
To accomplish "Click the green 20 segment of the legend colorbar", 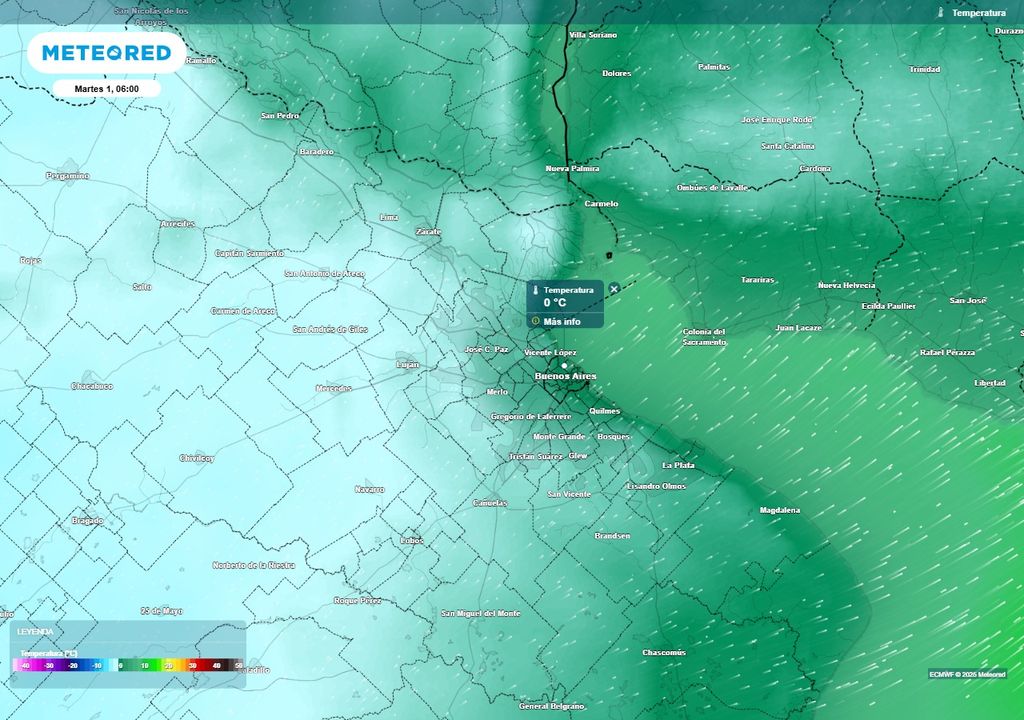I will coord(168,665).
